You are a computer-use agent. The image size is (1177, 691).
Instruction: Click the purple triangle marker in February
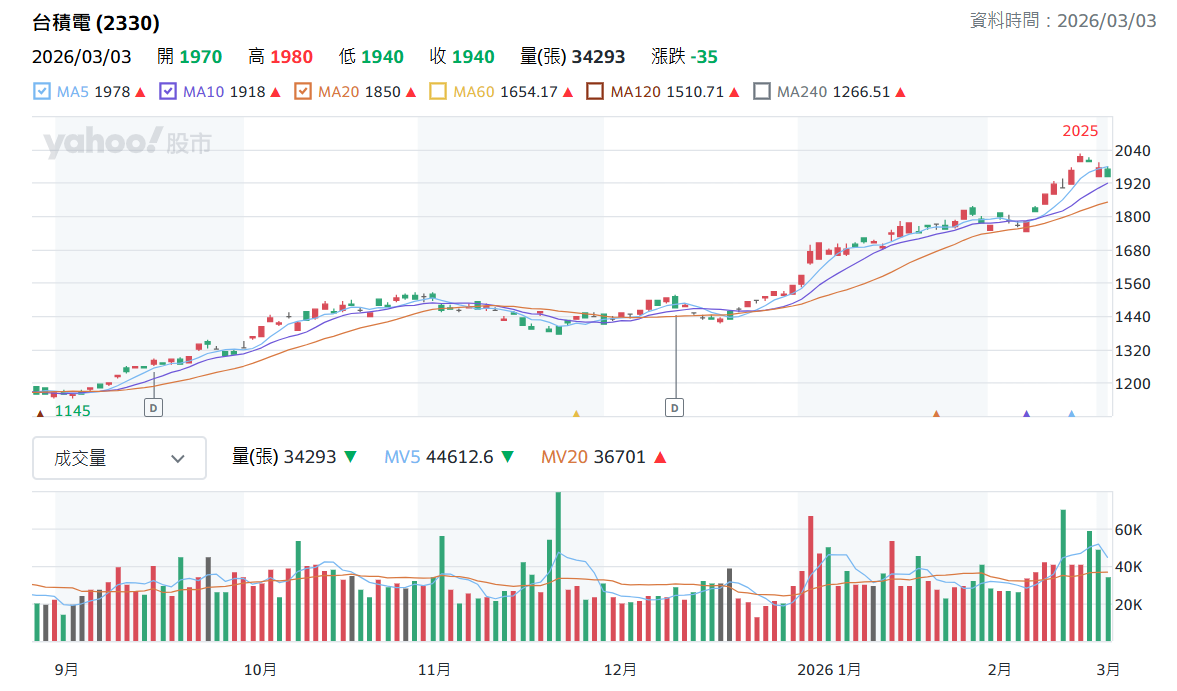(x=1026, y=413)
